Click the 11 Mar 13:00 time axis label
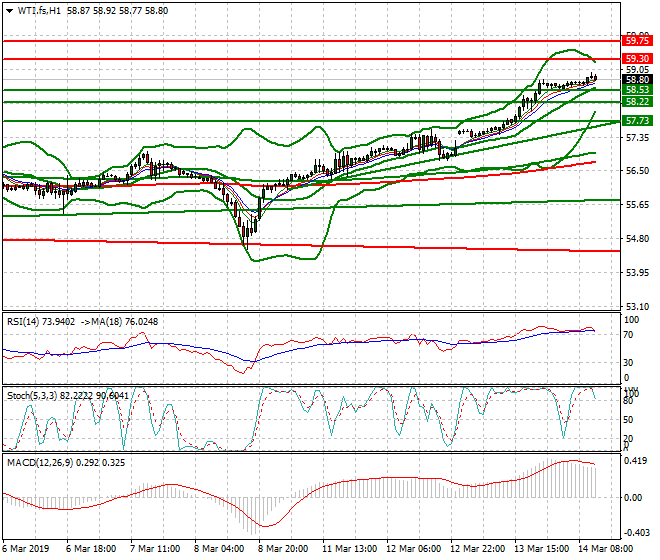 [x=349, y=549]
